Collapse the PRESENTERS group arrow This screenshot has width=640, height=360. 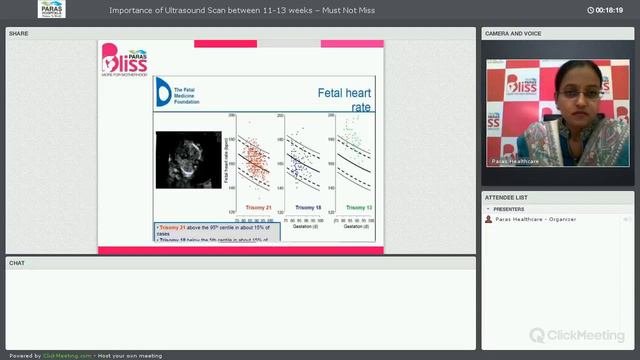(x=488, y=209)
